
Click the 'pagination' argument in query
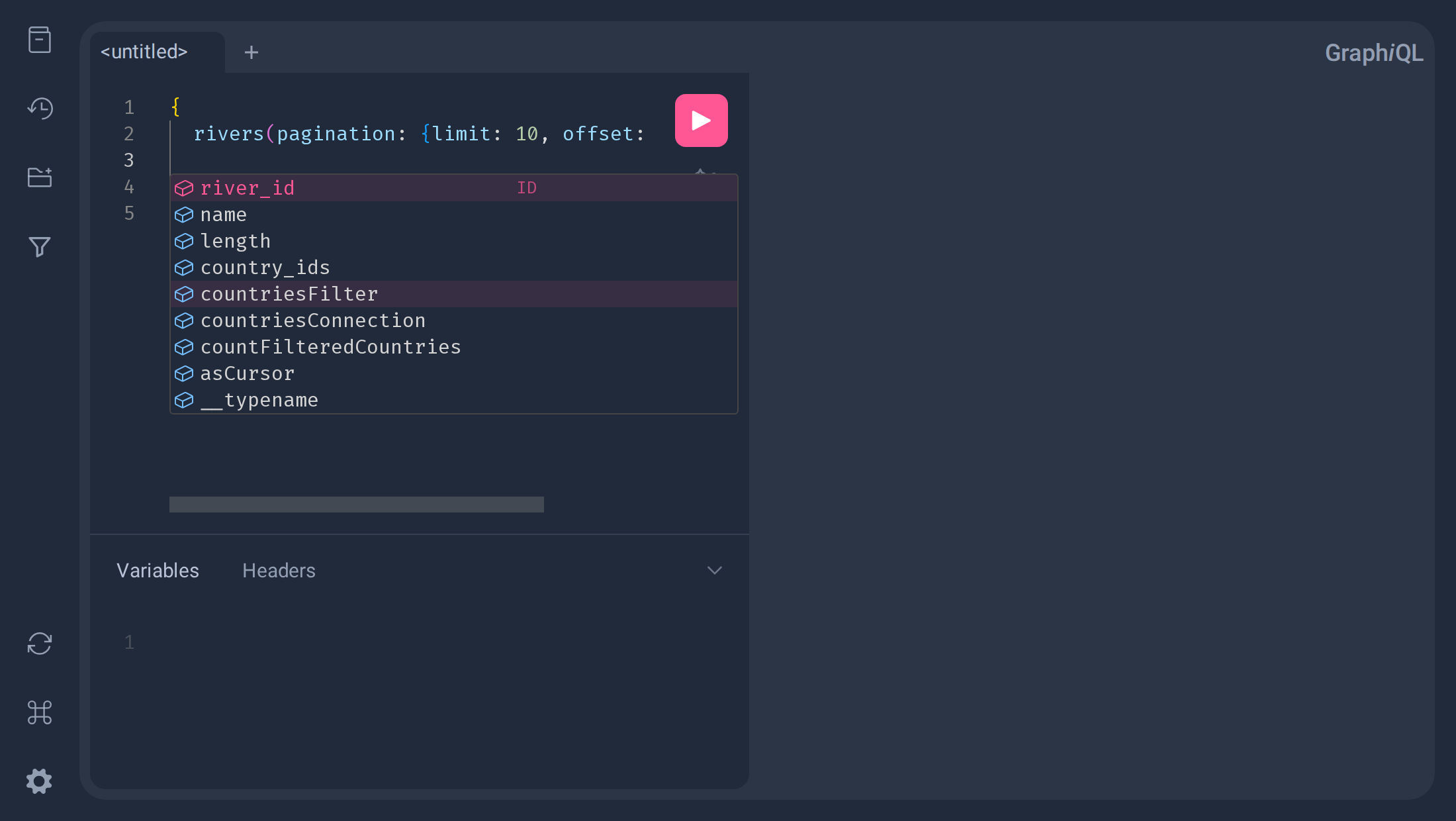coord(336,134)
